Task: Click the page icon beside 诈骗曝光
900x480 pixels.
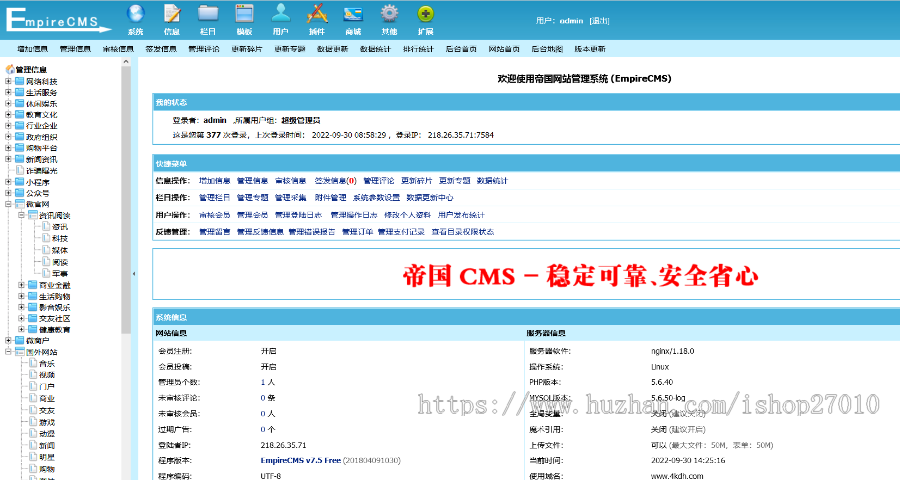Action: click(x=20, y=171)
